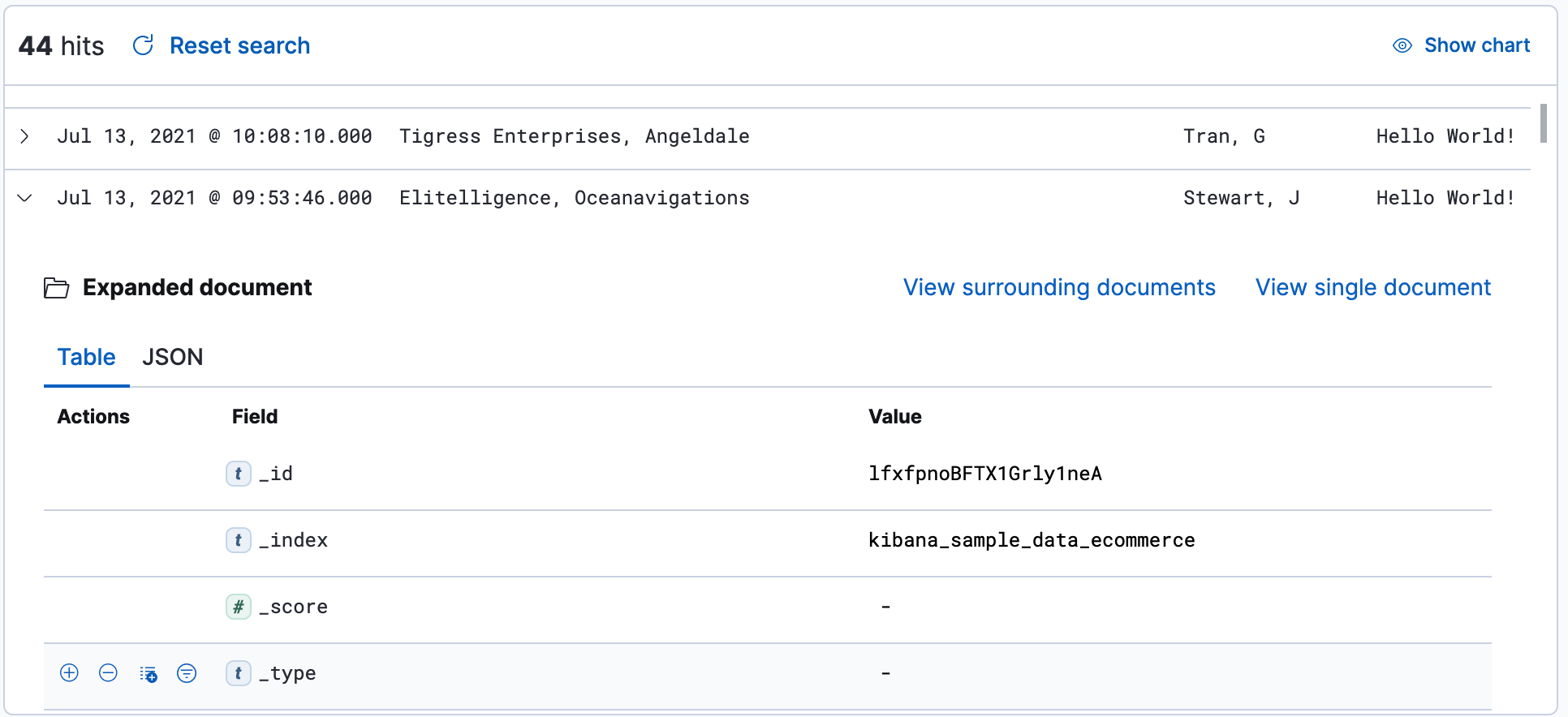Click the plus filter-for-value icon in _type row
Screen dimensions: 1568x717
coord(70,673)
